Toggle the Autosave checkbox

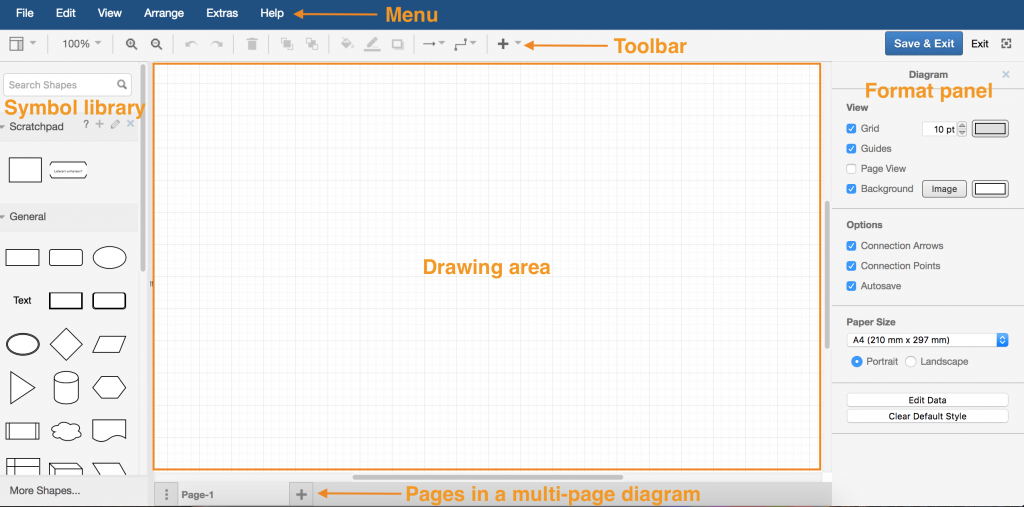(851, 286)
